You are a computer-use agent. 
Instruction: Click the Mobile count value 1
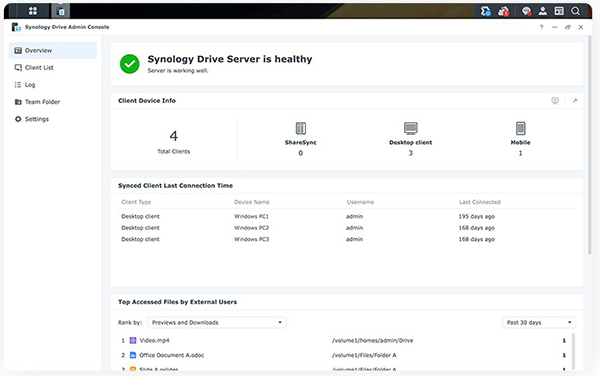point(520,153)
